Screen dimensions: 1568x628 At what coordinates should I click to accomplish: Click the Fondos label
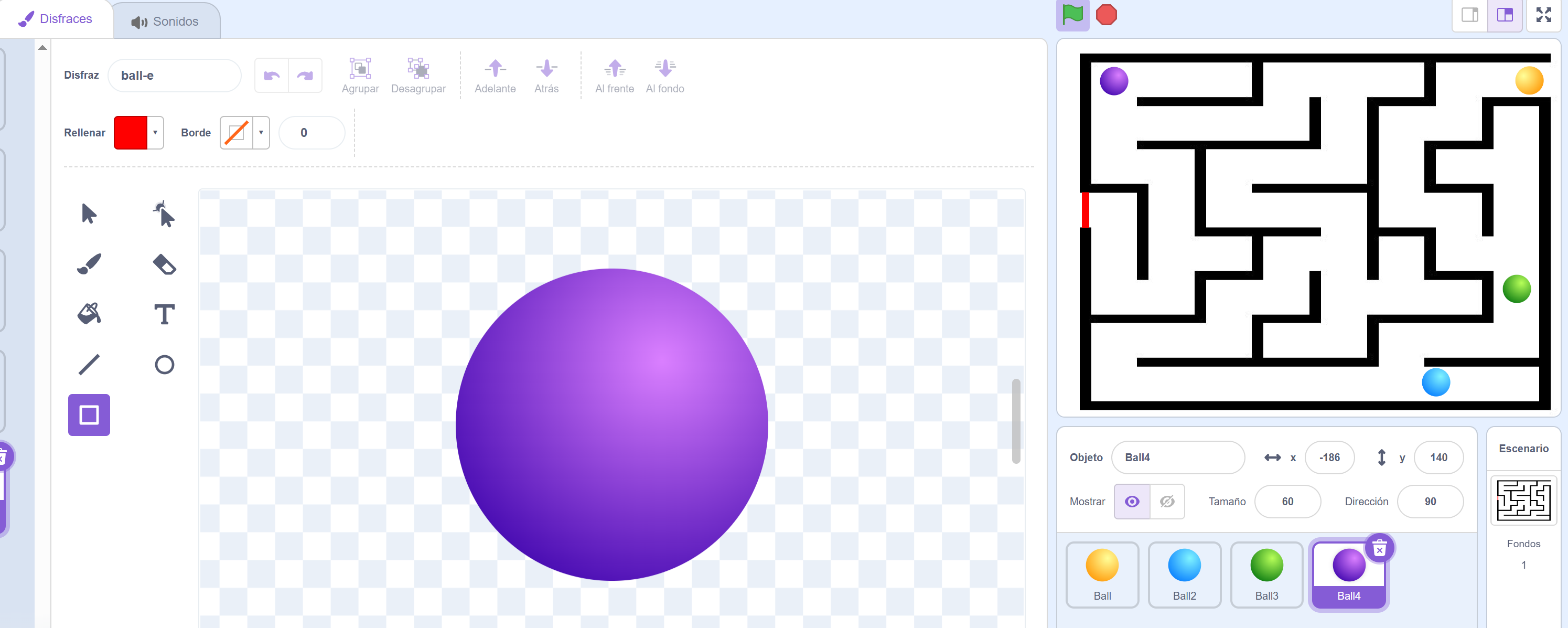(1523, 544)
